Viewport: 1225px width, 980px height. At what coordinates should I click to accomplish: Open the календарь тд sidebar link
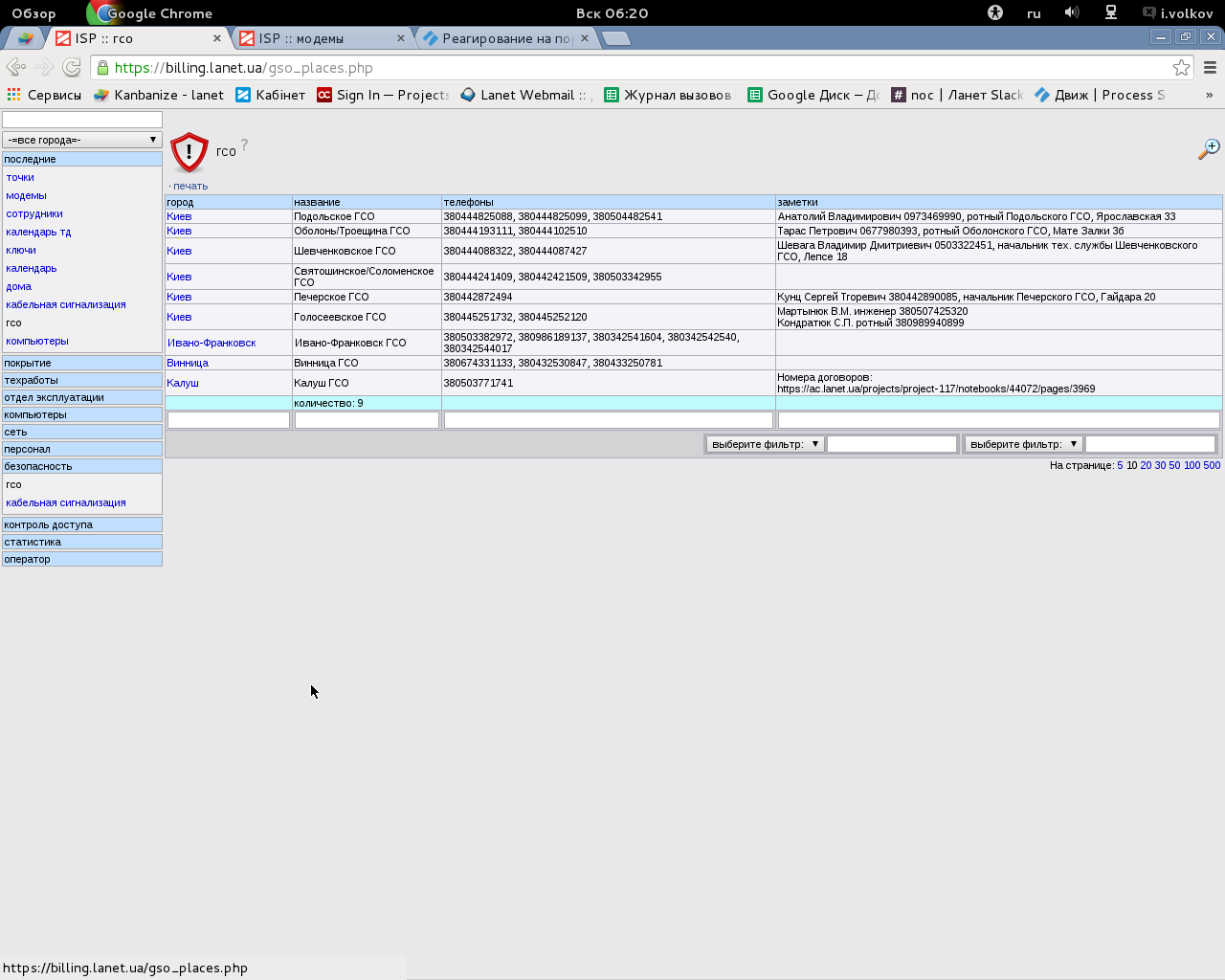[38, 232]
